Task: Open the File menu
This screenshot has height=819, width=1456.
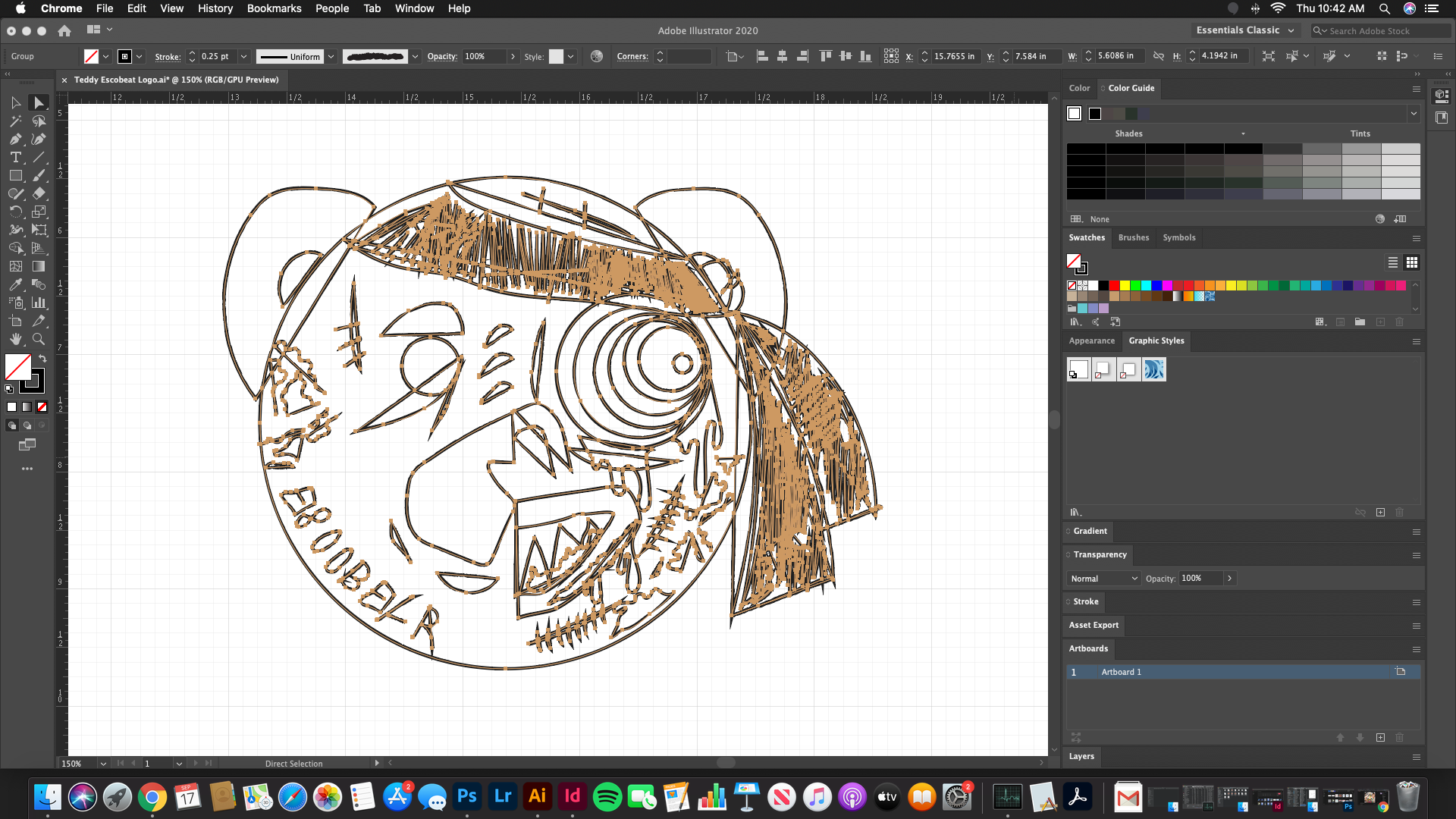Action: click(x=105, y=8)
